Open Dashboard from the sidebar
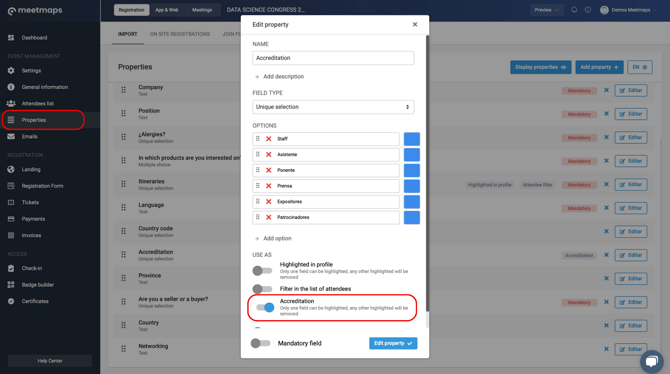The height and width of the screenshot is (374, 670). coord(34,38)
